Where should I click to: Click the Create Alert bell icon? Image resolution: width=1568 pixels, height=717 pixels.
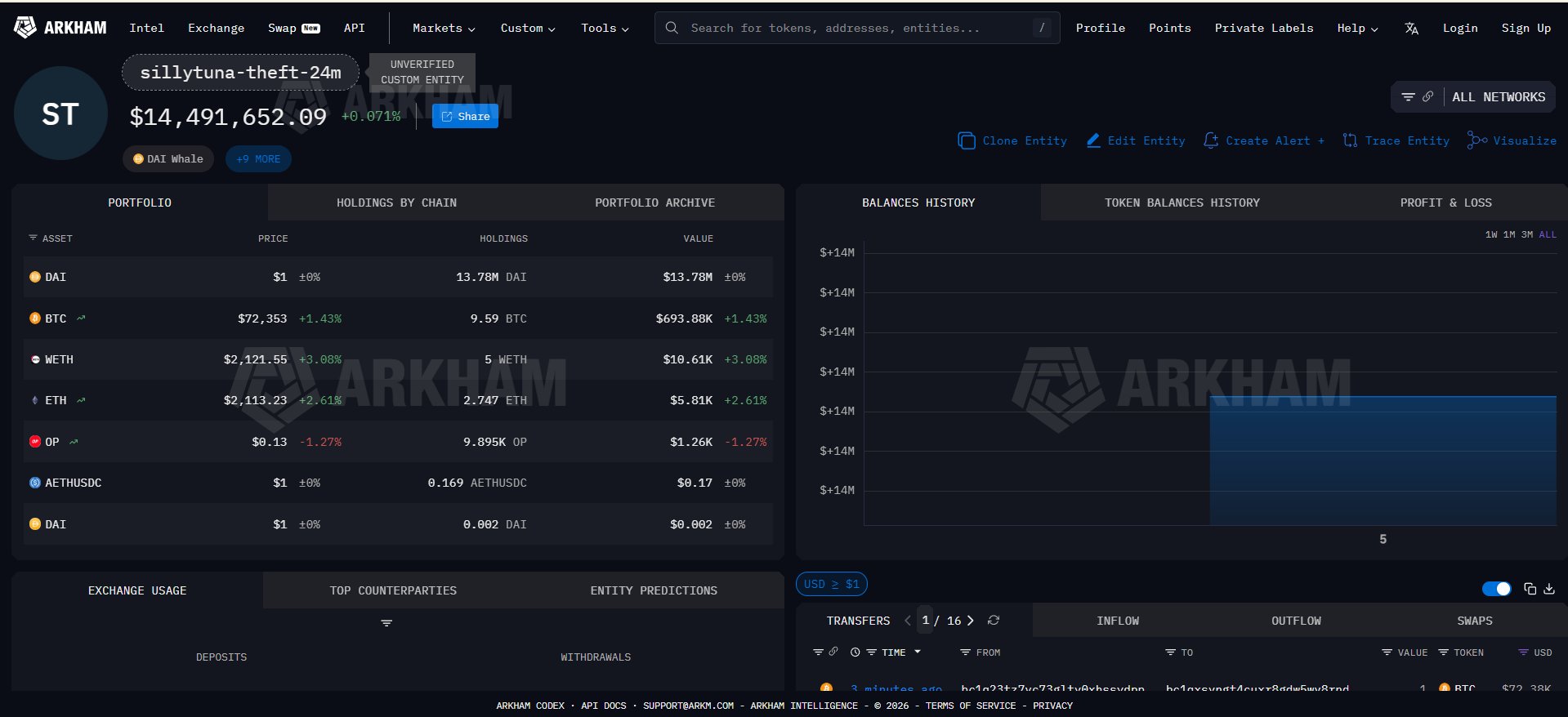pos(1211,140)
